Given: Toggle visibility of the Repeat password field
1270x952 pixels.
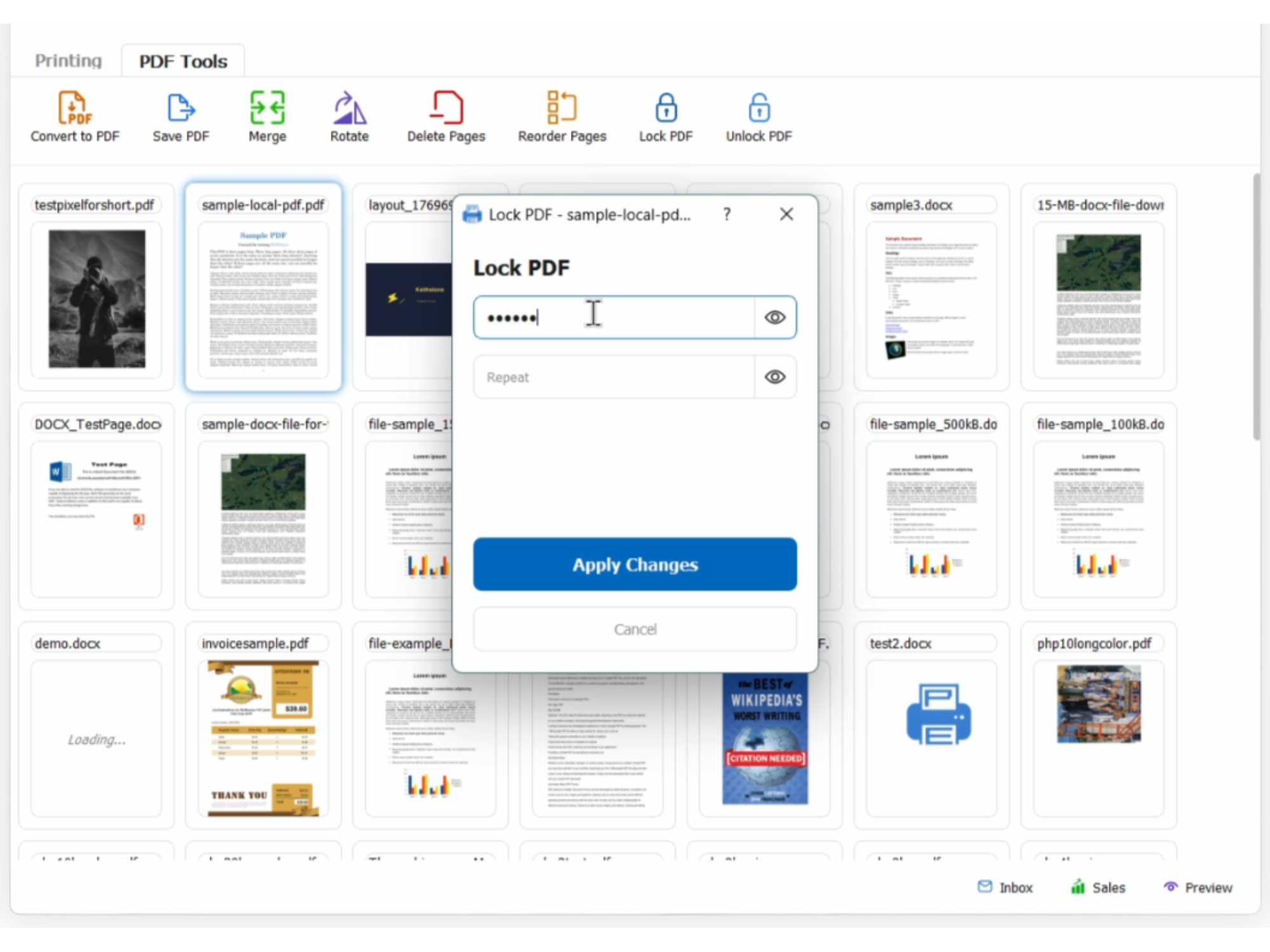Looking at the screenshot, I should point(774,376).
